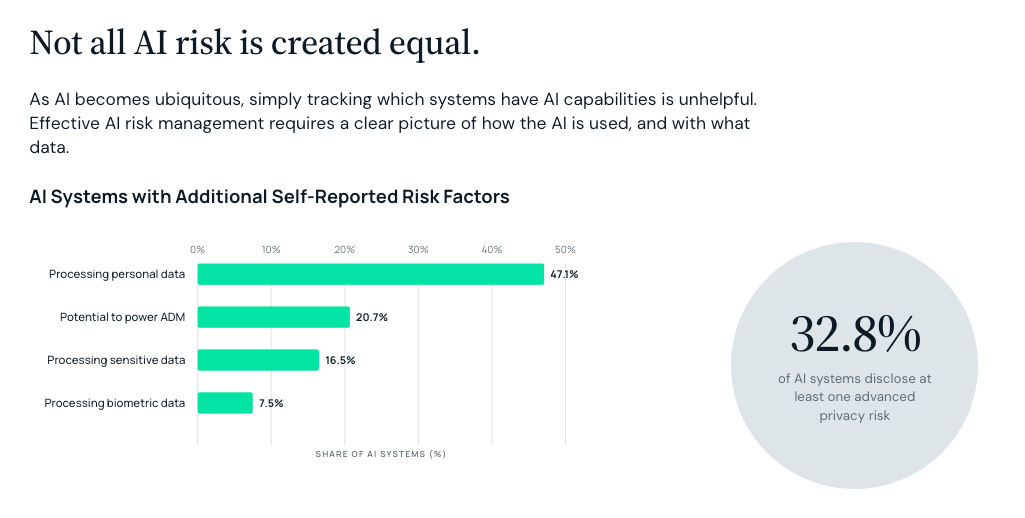The height and width of the screenshot is (518, 1025).
Task: Click the Processing personal data bar
Action: point(371,274)
